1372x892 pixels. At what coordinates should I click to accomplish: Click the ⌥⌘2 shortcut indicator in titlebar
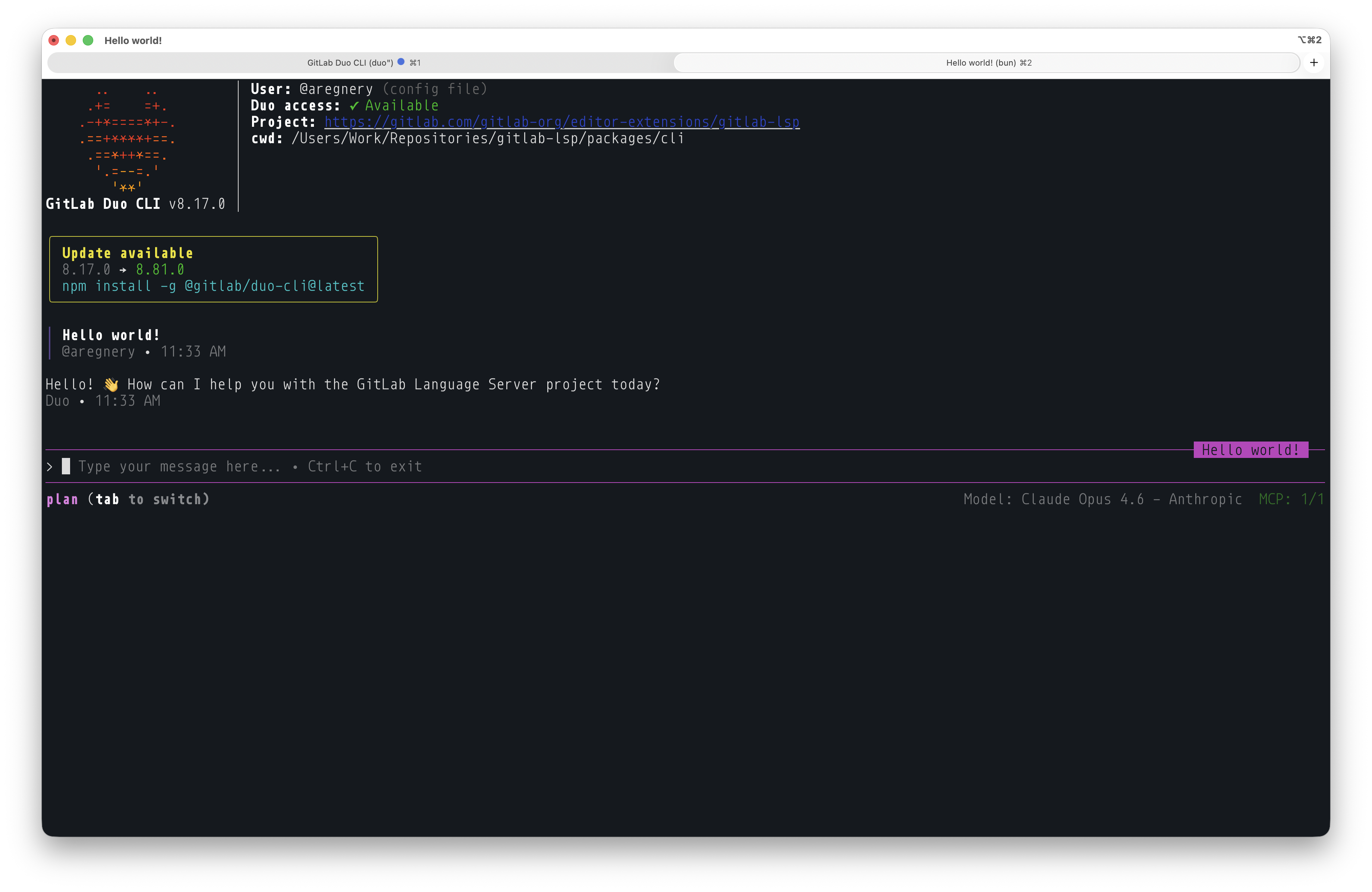click(1309, 39)
